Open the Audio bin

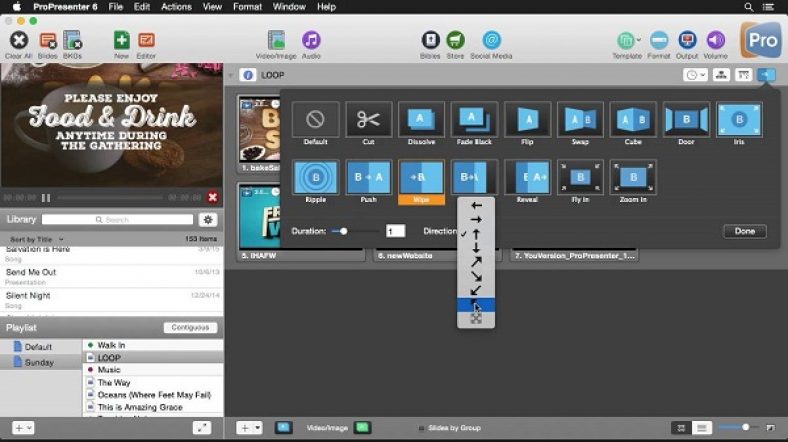311,42
